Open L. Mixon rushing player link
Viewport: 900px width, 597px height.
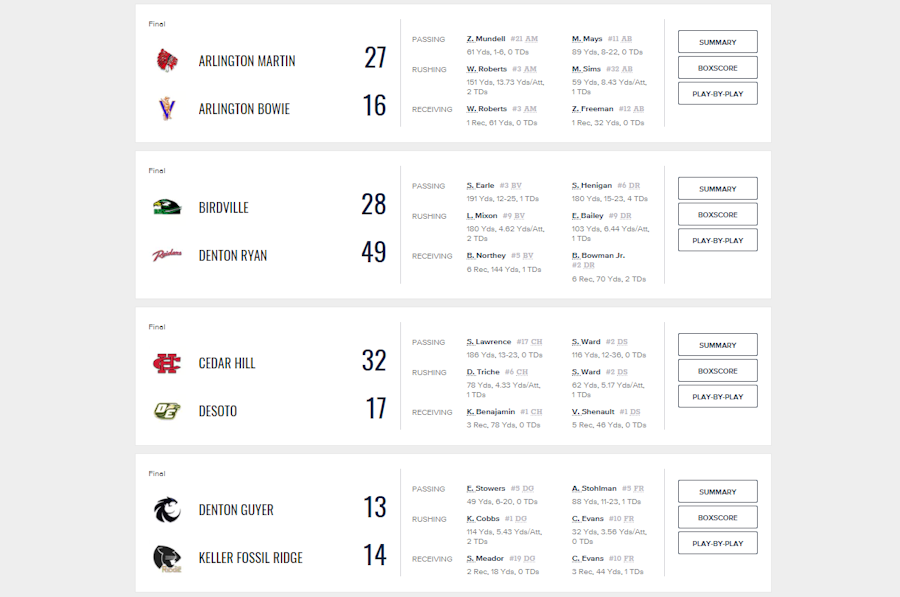pyautogui.click(x=482, y=216)
